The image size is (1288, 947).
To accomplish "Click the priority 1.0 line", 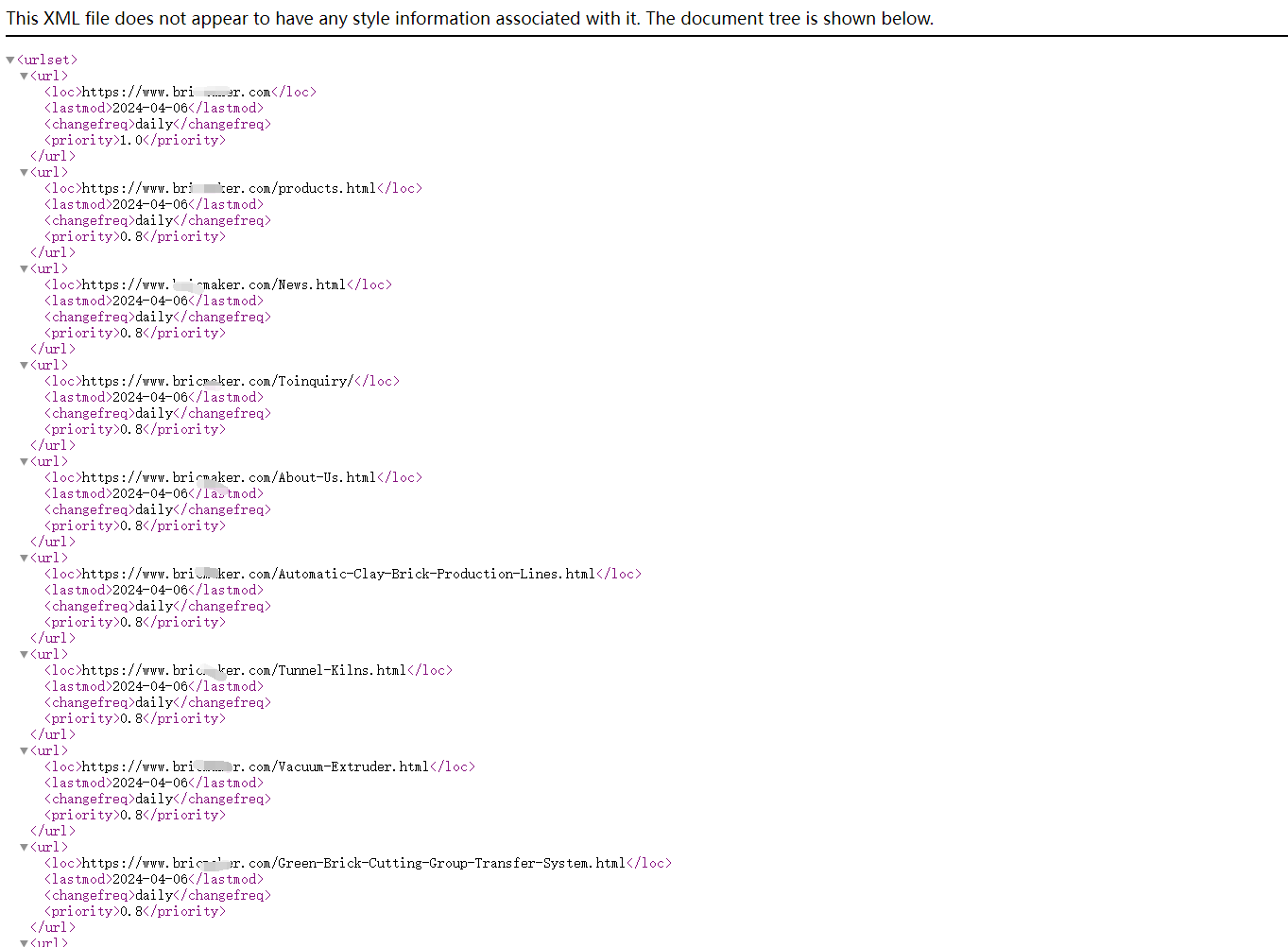I will point(134,141).
